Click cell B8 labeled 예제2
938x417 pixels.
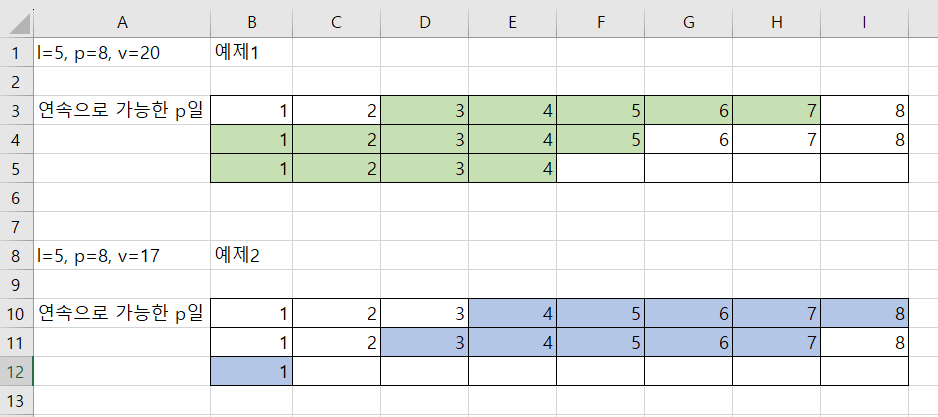click(251, 255)
